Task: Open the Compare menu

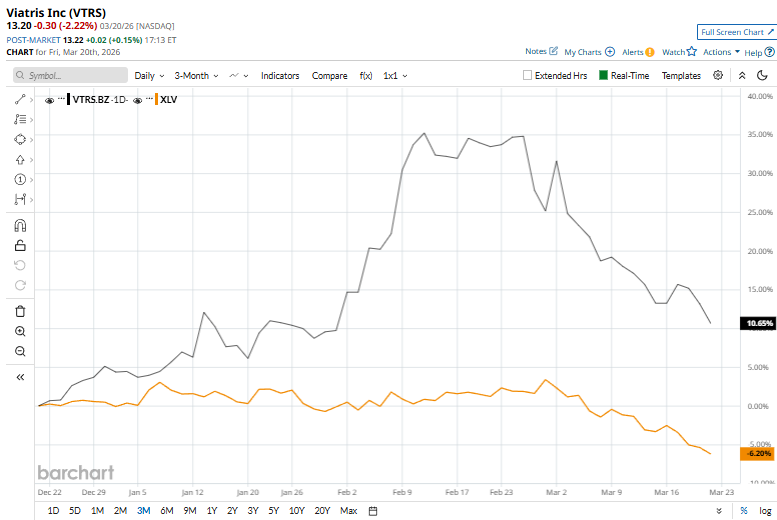Action: pos(330,76)
